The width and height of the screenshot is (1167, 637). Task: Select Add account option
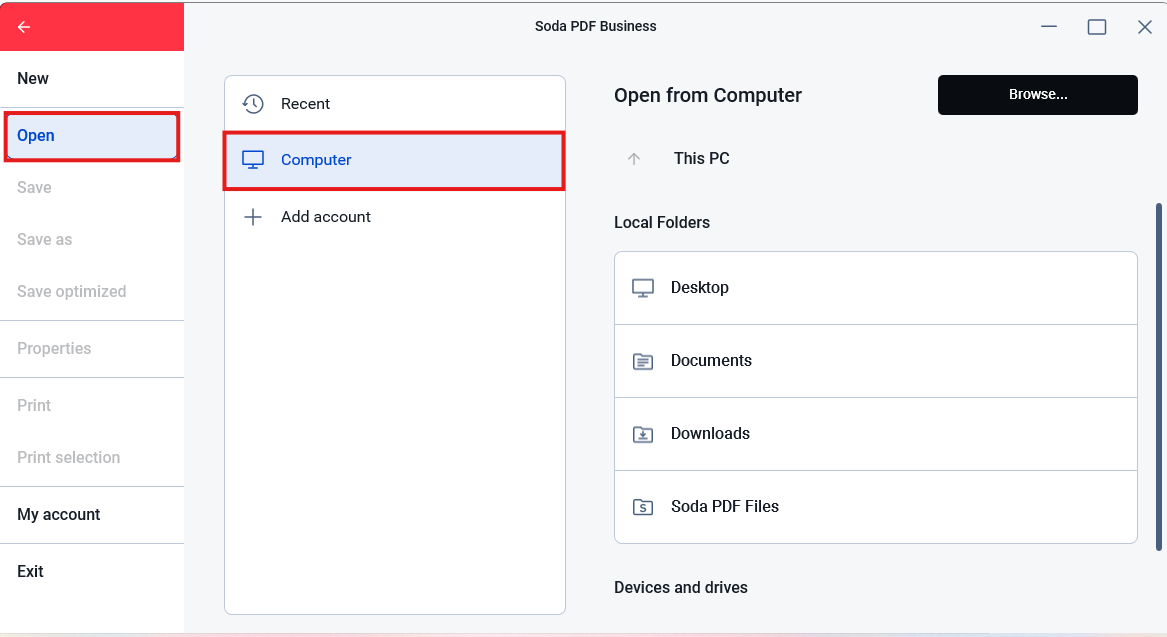394,217
